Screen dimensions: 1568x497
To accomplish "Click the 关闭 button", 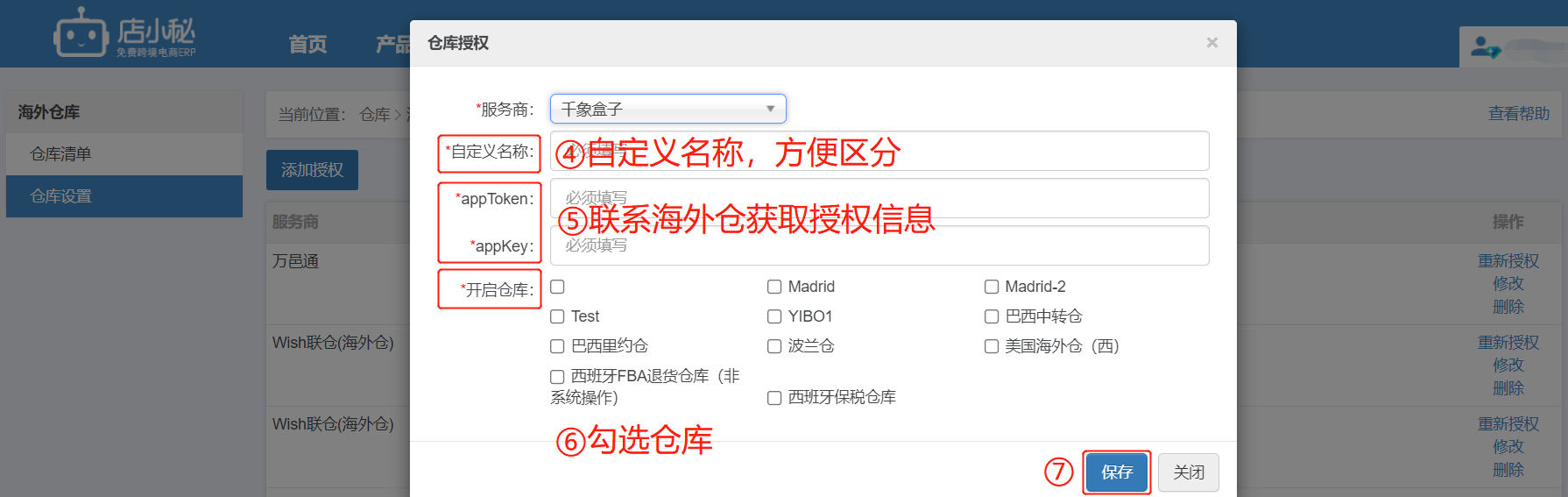I will coord(1189,472).
